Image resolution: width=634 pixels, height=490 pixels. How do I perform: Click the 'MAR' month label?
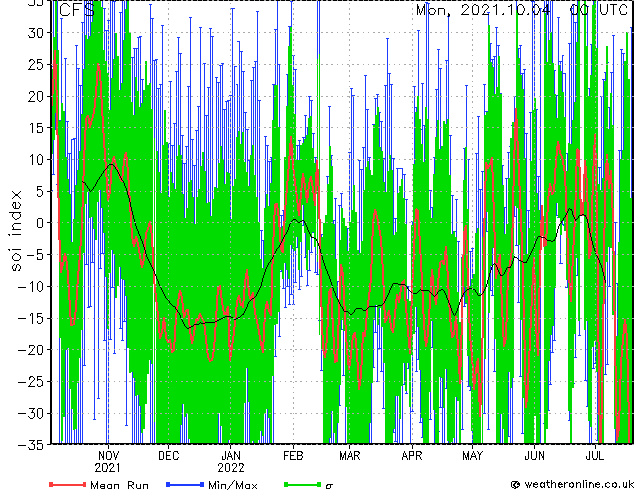[x=350, y=456]
